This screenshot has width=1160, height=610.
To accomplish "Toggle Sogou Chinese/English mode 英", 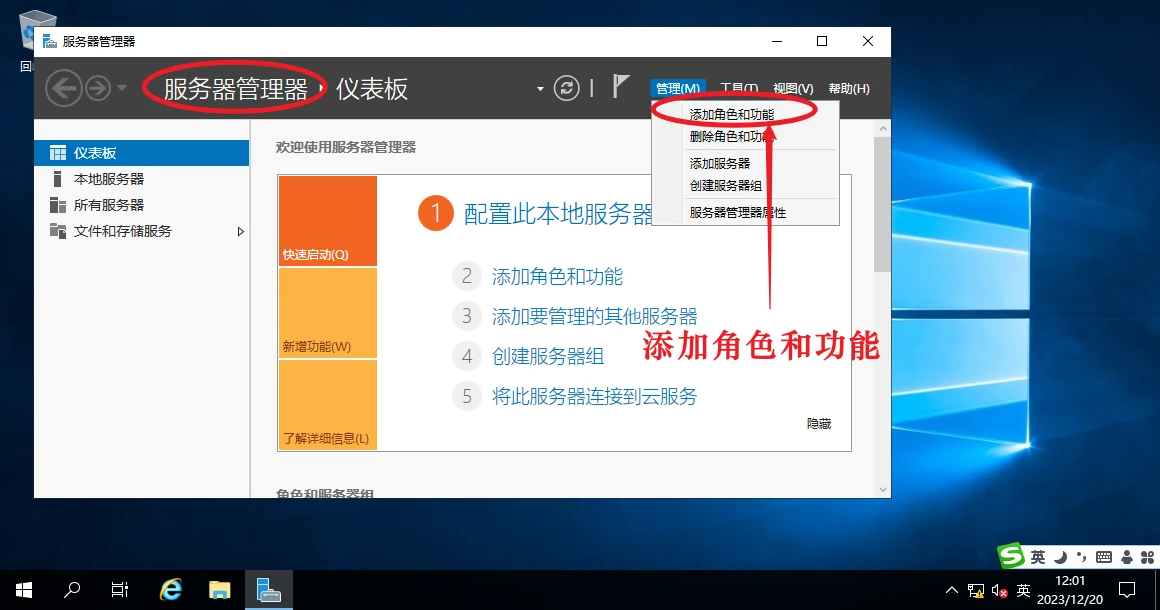I will click(1038, 557).
